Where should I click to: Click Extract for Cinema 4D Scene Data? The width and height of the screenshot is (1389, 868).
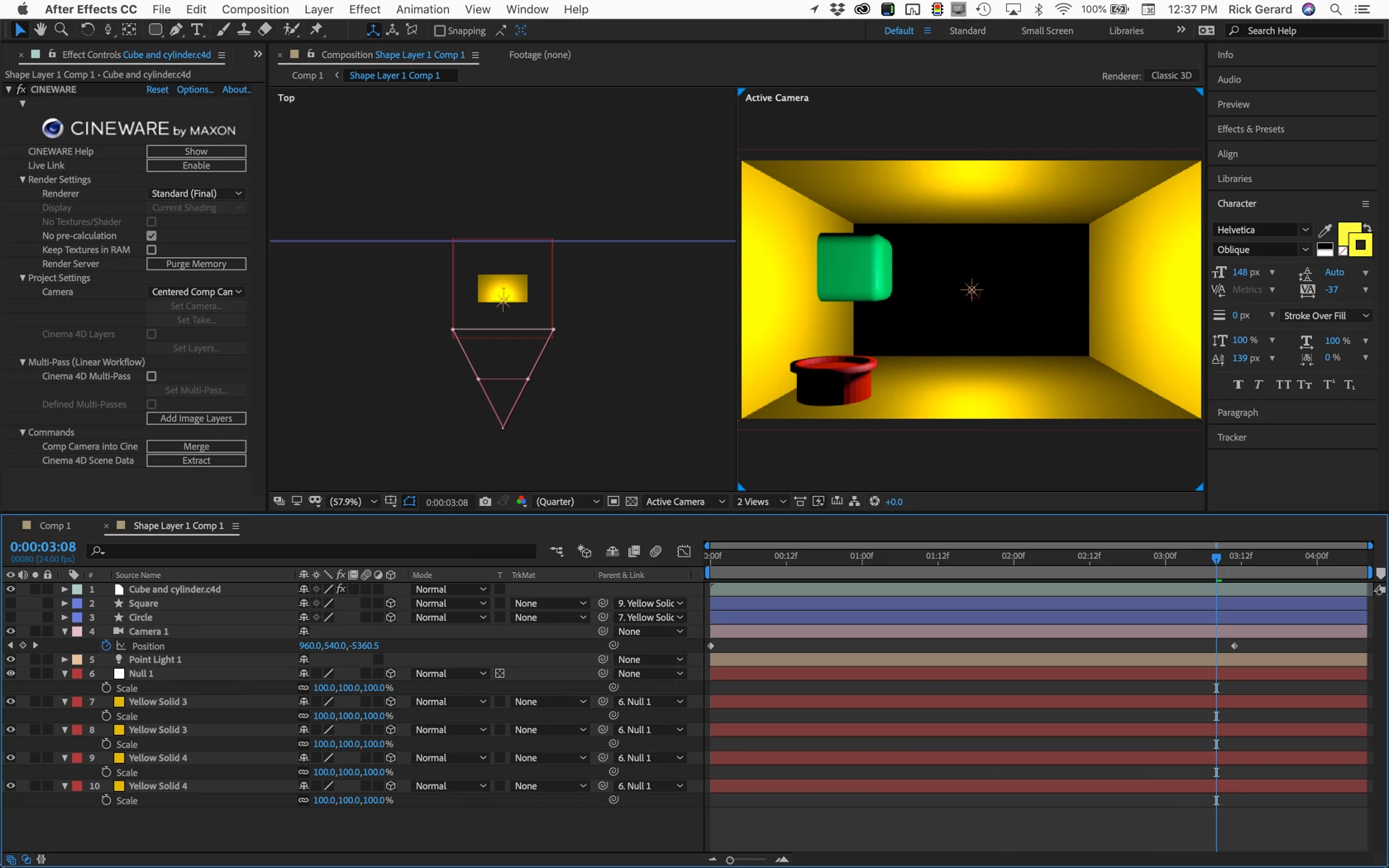click(x=197, y=460)
